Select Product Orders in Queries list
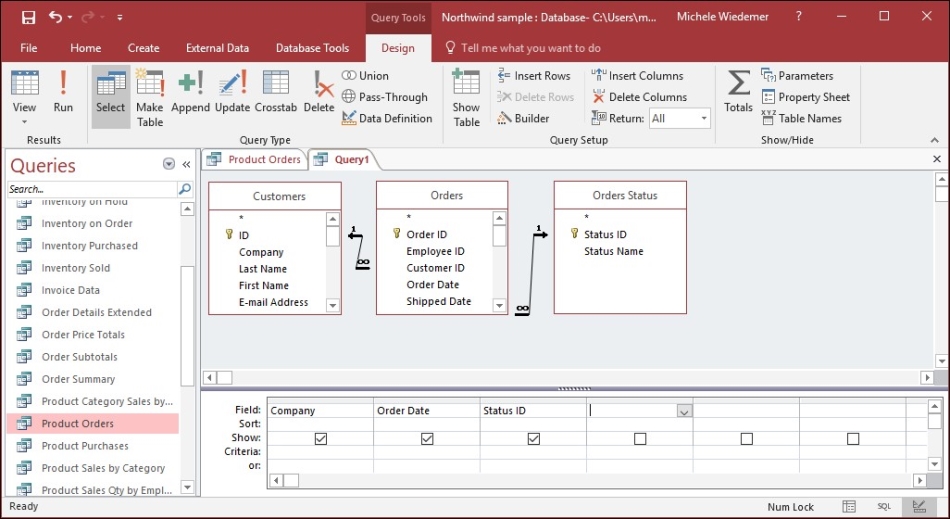 93,423
